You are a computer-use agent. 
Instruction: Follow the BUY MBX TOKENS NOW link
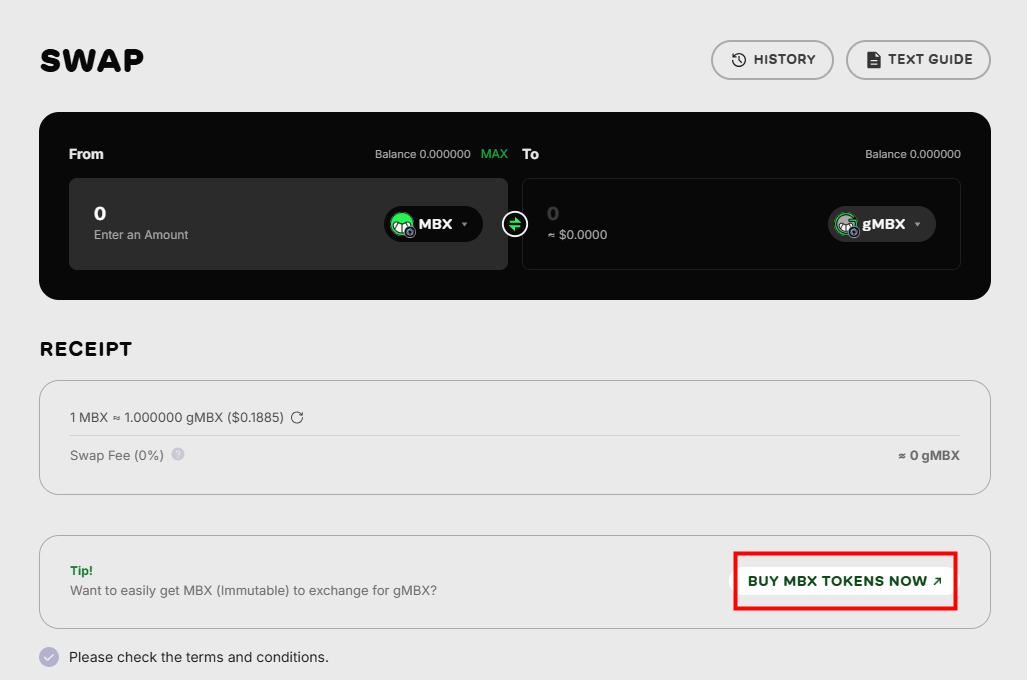[x=837, y=581]
